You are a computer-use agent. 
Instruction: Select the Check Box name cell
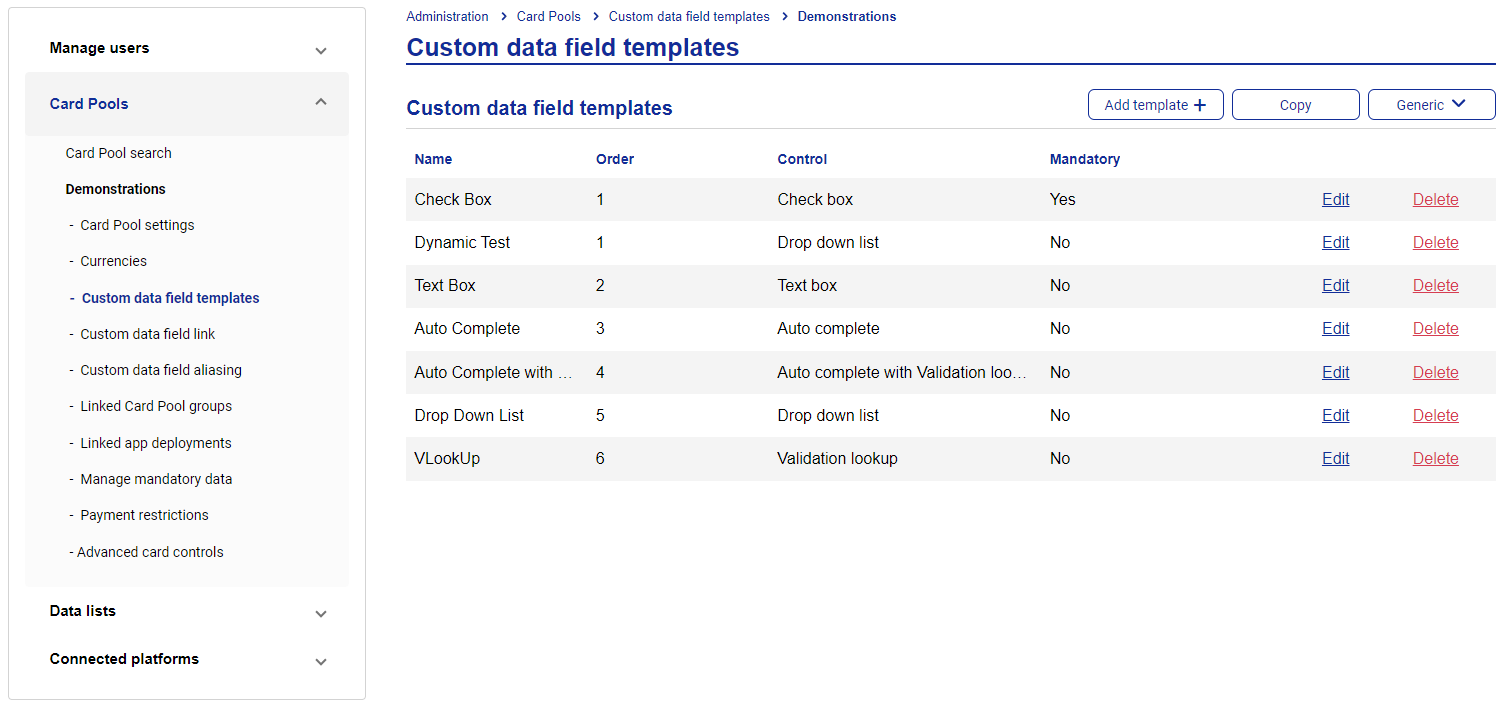pos(453,199)
